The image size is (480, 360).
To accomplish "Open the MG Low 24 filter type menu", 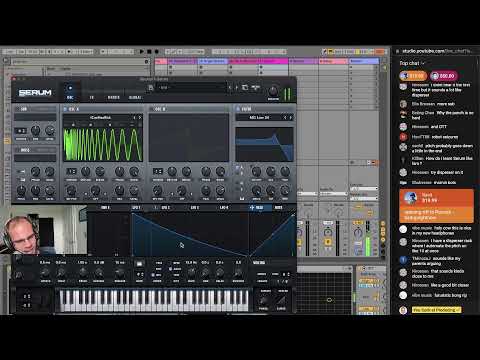I will coord(259,117).
